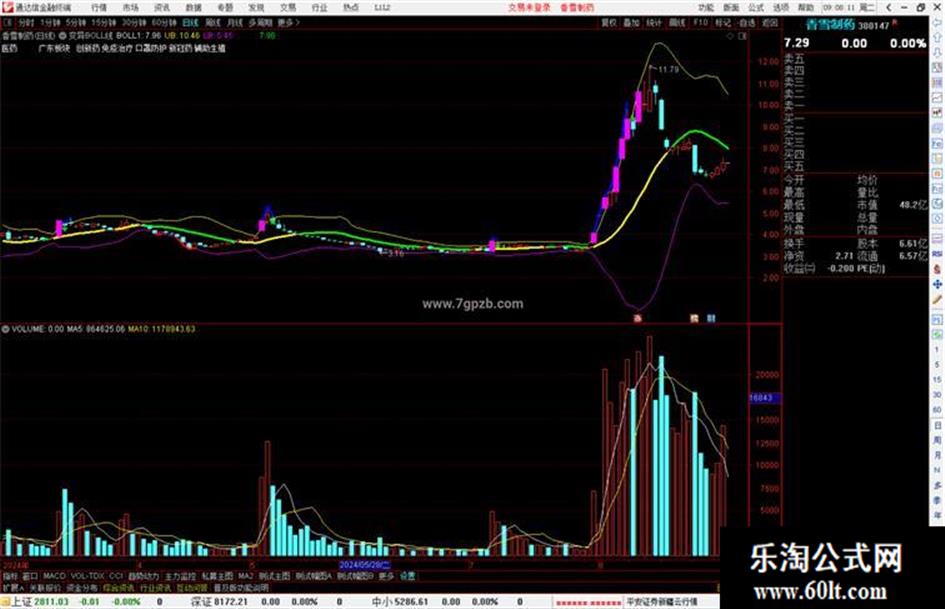This screenshot has width=945, height=609.
Task: Click the 统计 statistics button
Action: [x=654, y=22]
